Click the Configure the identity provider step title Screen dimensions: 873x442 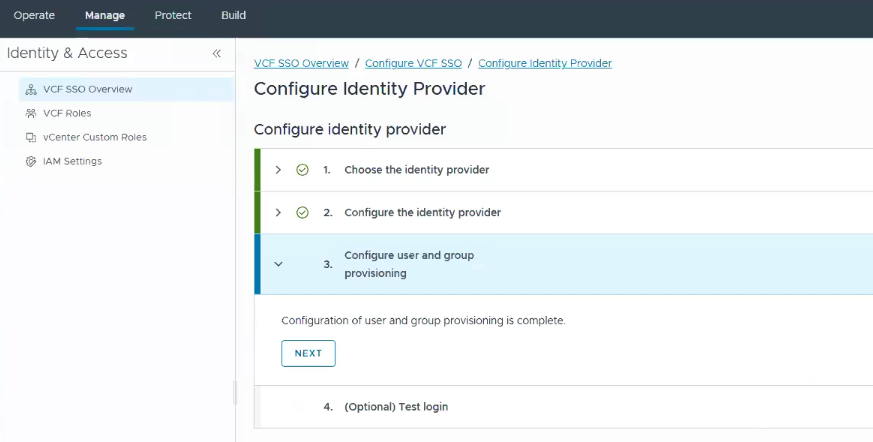click(x=423, y=213)
